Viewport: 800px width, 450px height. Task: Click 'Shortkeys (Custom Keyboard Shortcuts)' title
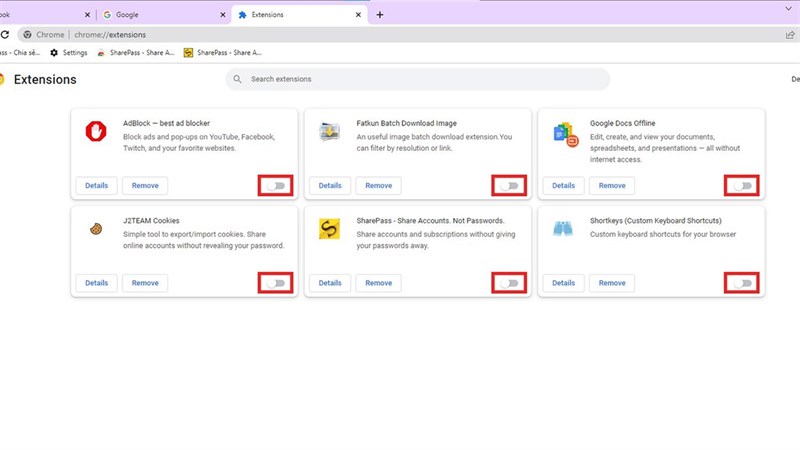[656, 221]
